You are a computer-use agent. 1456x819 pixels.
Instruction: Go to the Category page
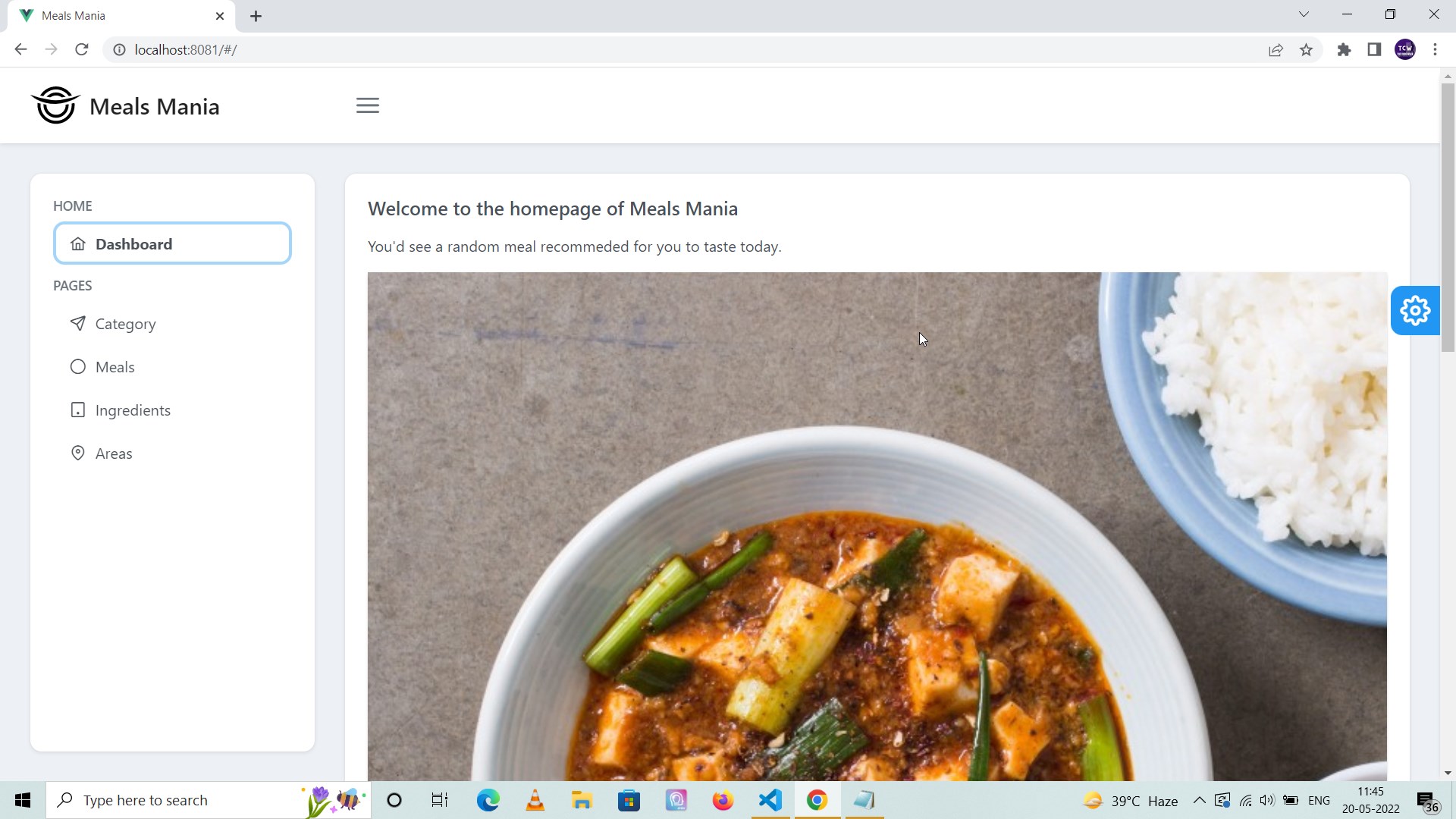click(x=125, y=324)
